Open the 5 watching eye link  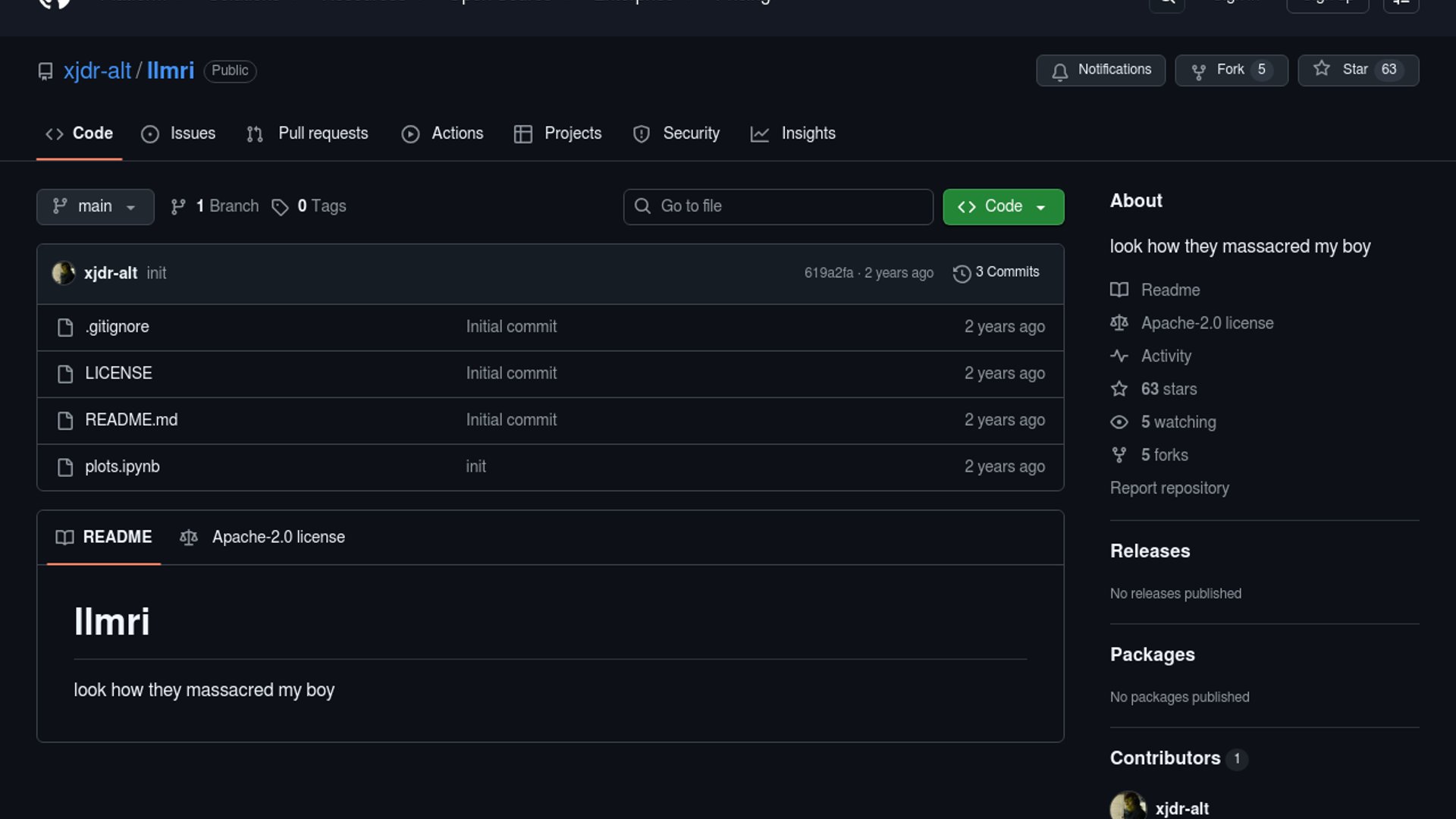(x=1178, y=422)
